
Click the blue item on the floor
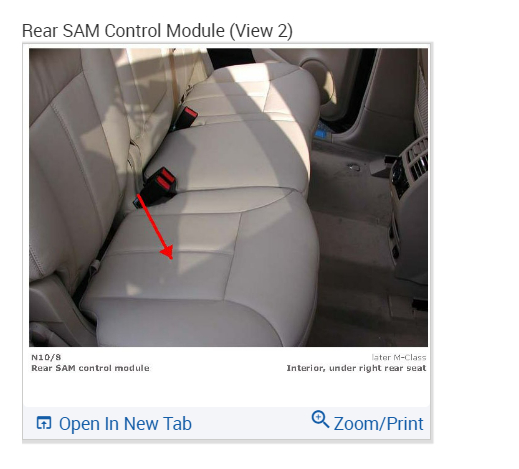[x=320, y=134]
